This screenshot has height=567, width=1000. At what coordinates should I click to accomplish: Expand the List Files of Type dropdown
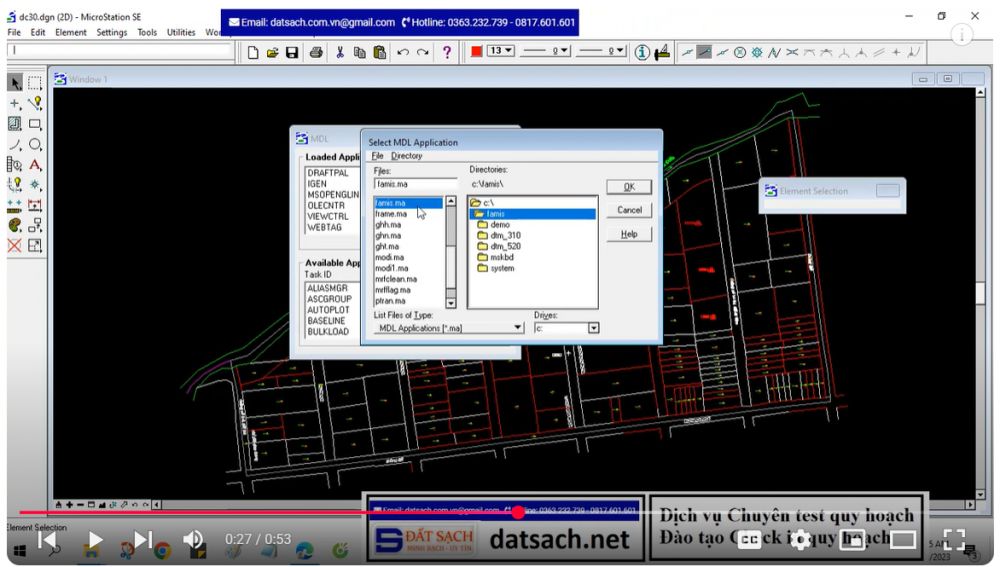pos(518,328)
